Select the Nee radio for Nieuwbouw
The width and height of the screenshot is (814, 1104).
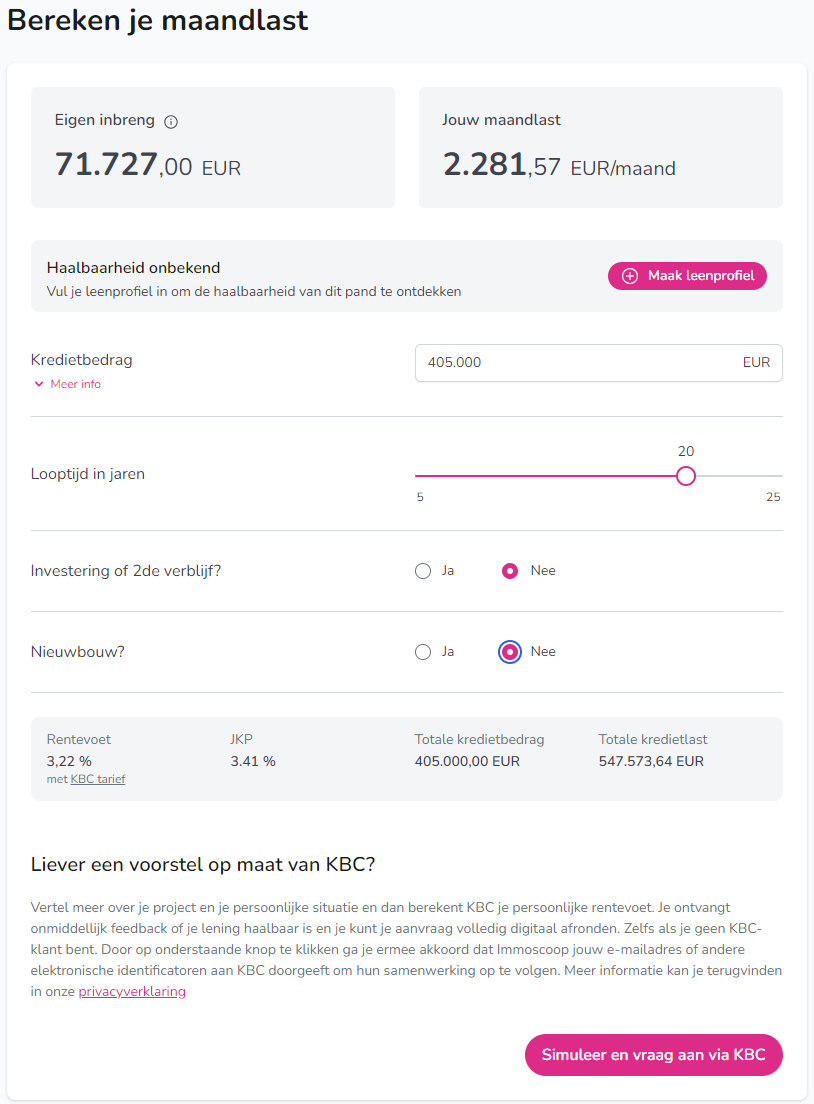[511, 651]
